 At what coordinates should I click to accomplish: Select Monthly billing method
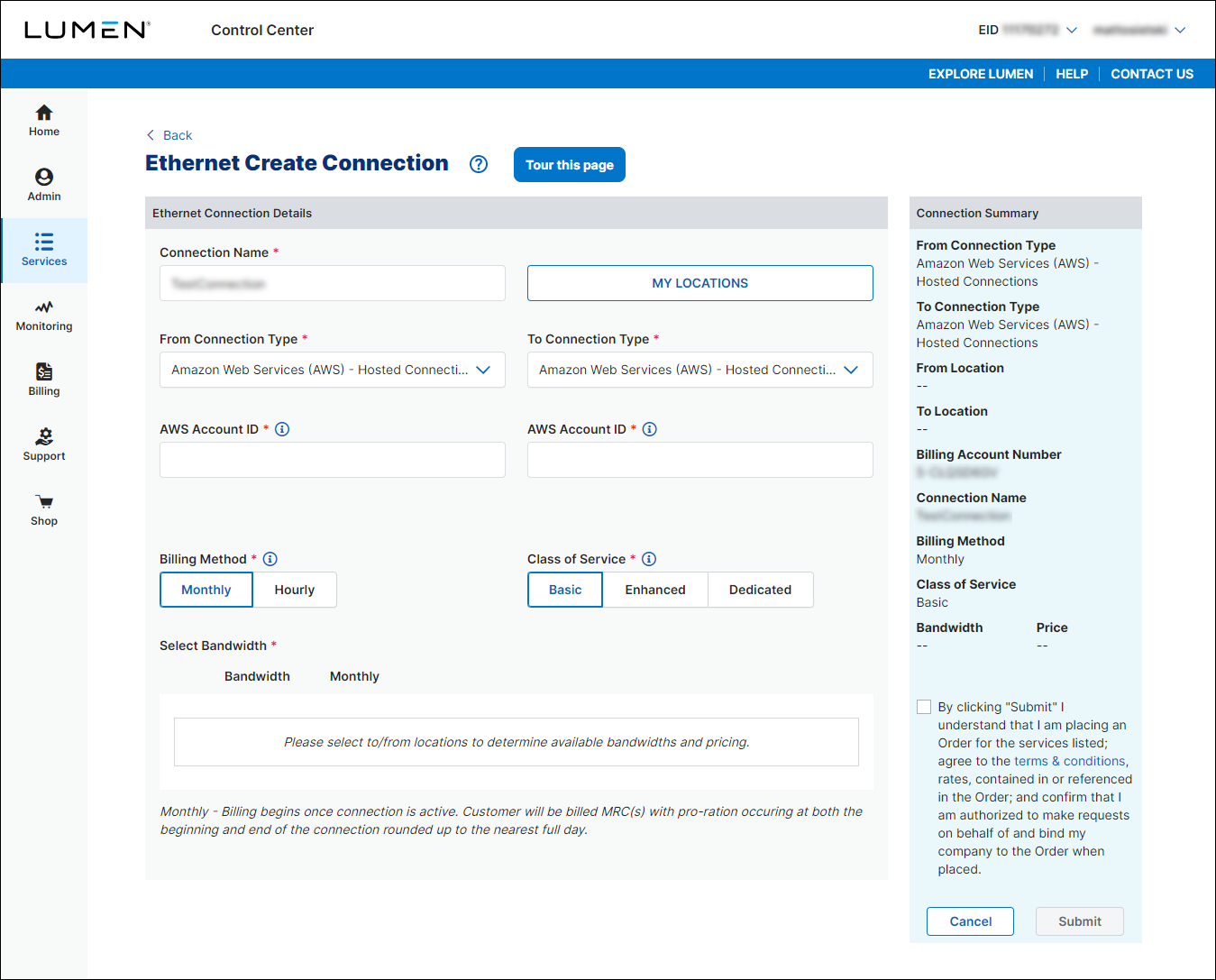pos(206,590)
